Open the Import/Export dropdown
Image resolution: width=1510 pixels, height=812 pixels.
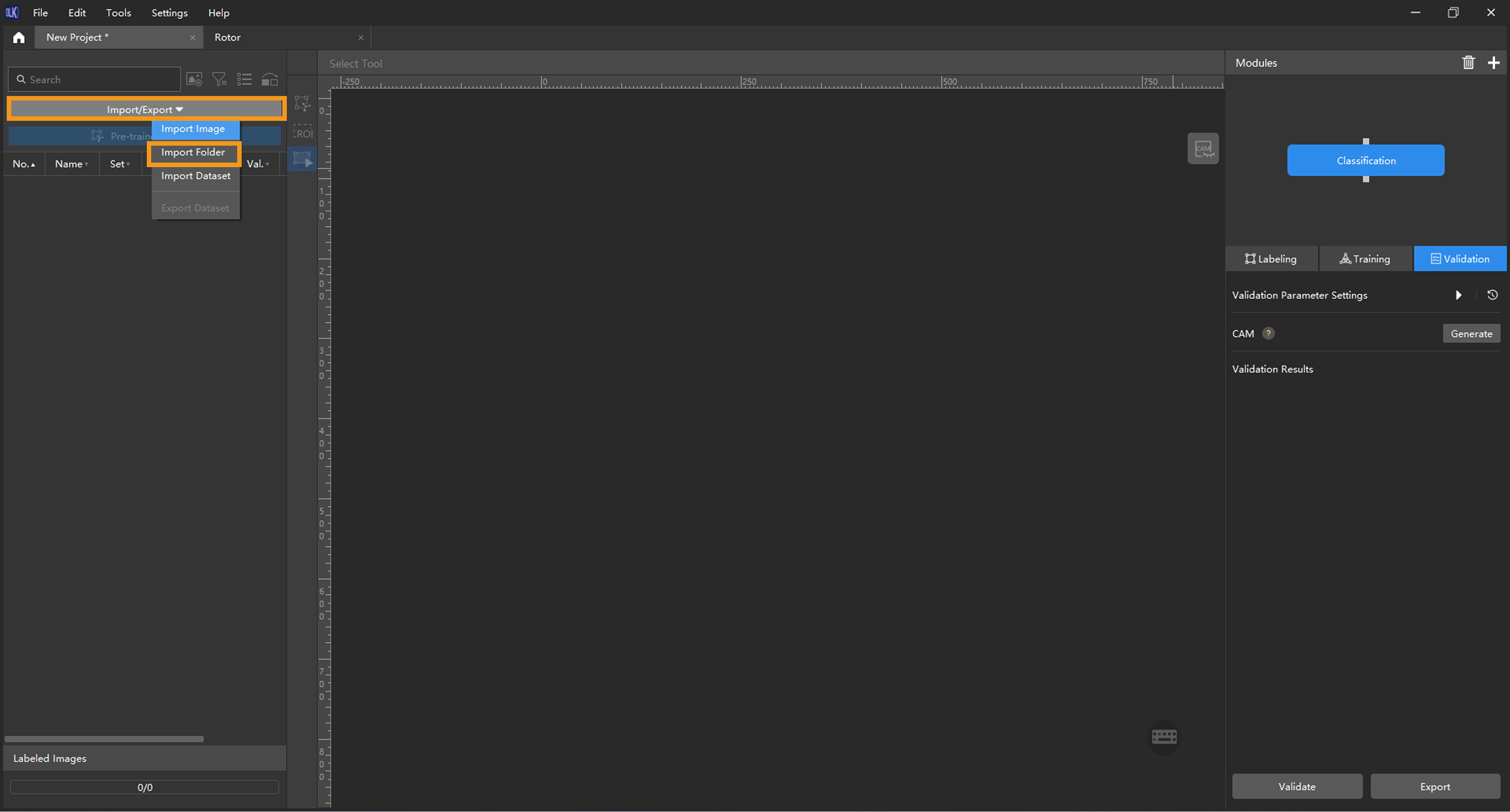pyautogui.click(x=145, y=109)
